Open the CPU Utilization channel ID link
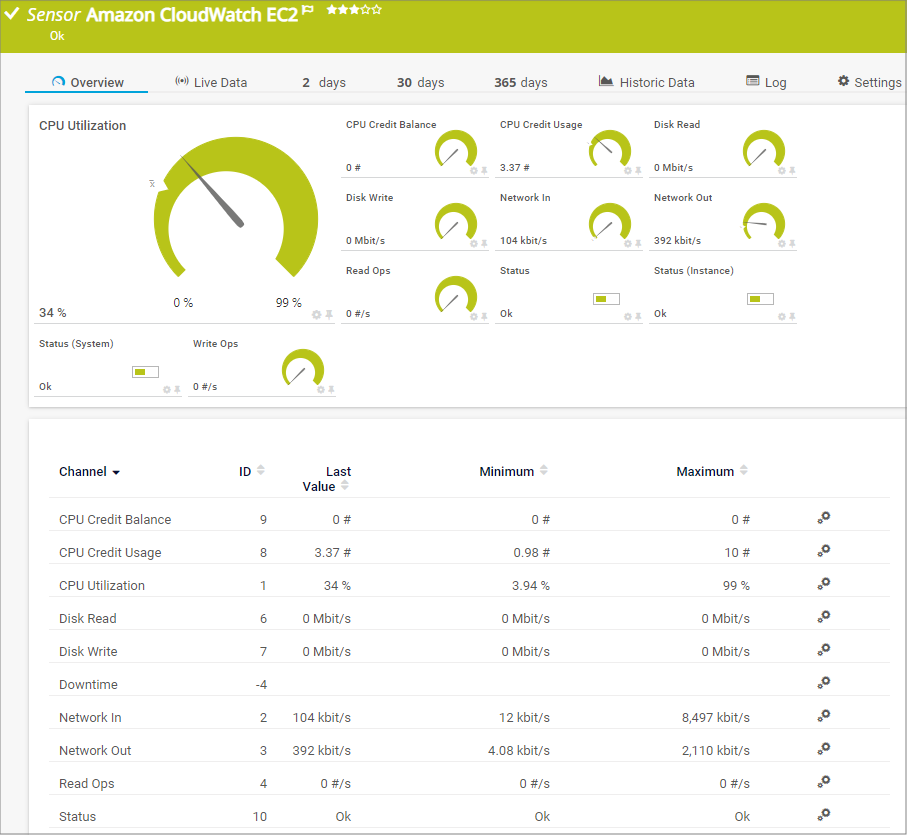This screenshot has height=835, width=907. tap(263, 583)
